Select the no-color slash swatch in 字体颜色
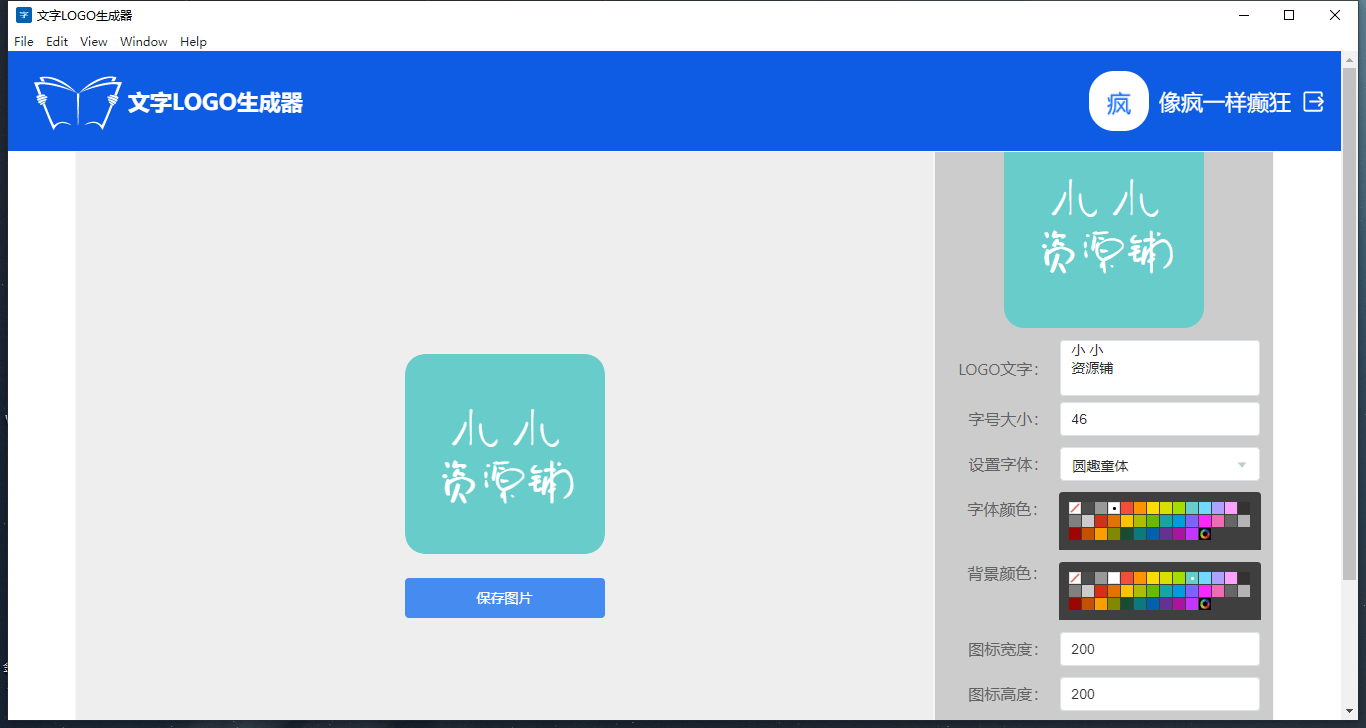The width and height of the screenshot is (1366, 728). pos(1075,508)
